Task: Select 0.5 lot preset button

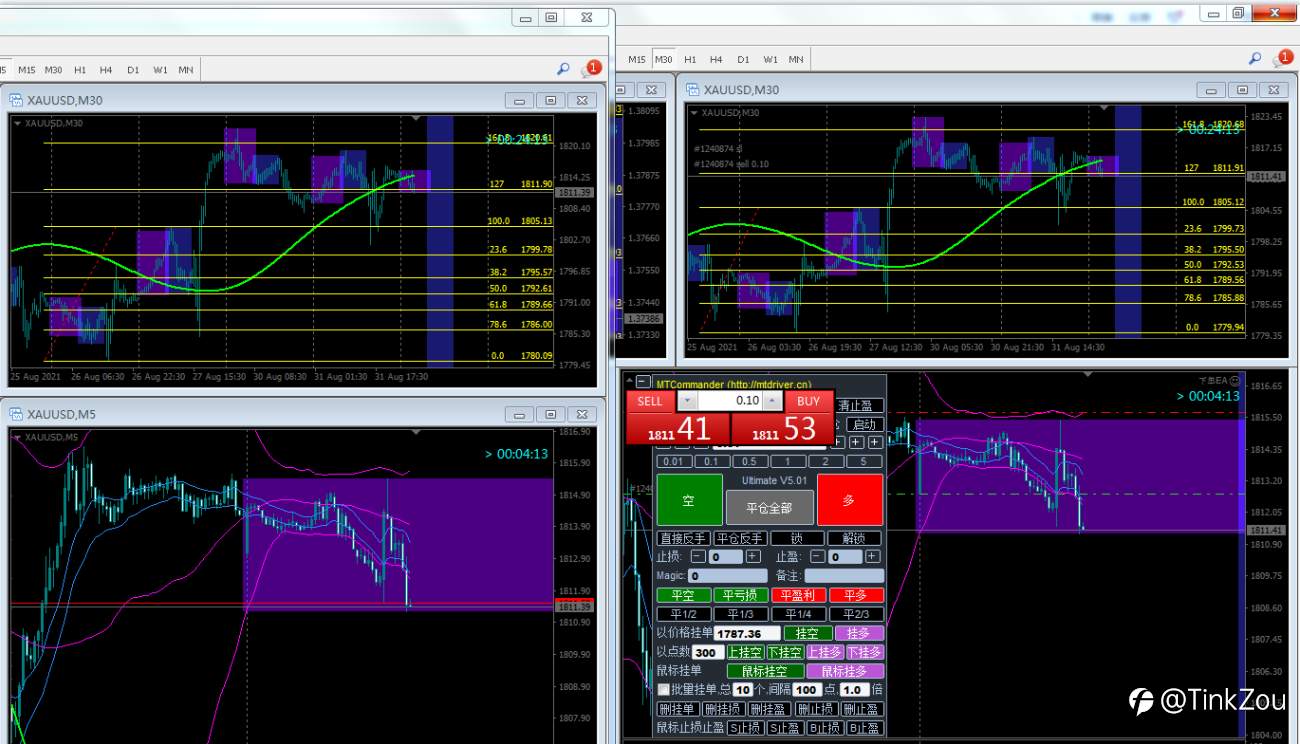Action: pyautogui.click(x=749, y=461)
